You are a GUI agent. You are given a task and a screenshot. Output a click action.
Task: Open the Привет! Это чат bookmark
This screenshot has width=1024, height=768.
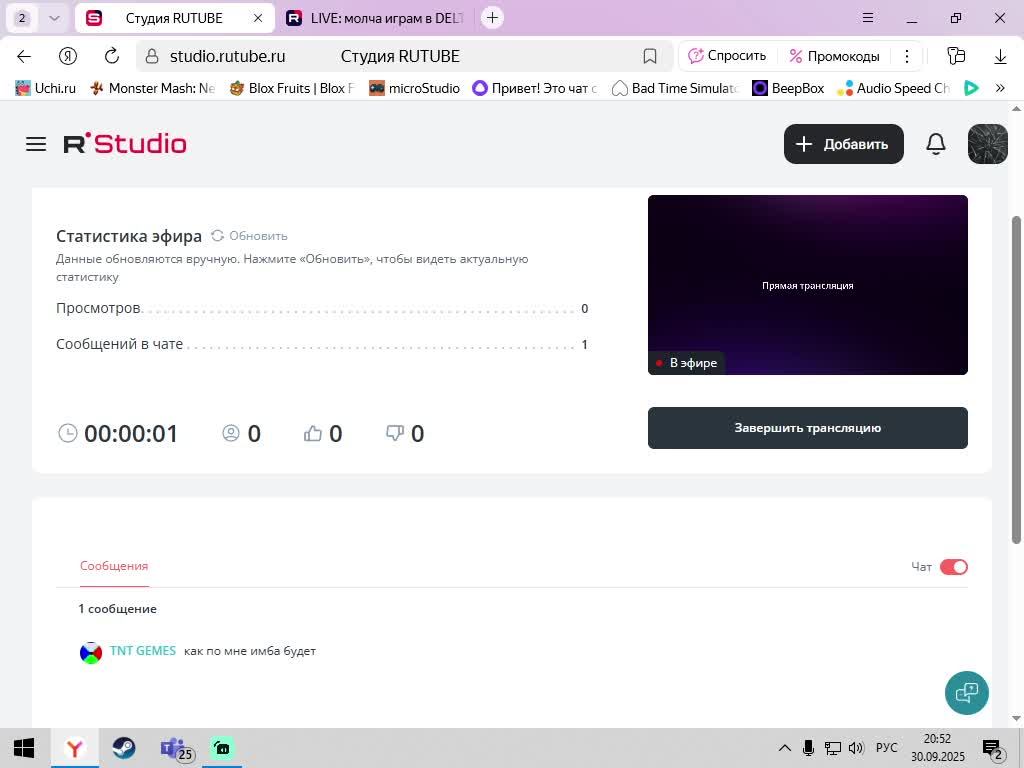click(x=535, y=88)
